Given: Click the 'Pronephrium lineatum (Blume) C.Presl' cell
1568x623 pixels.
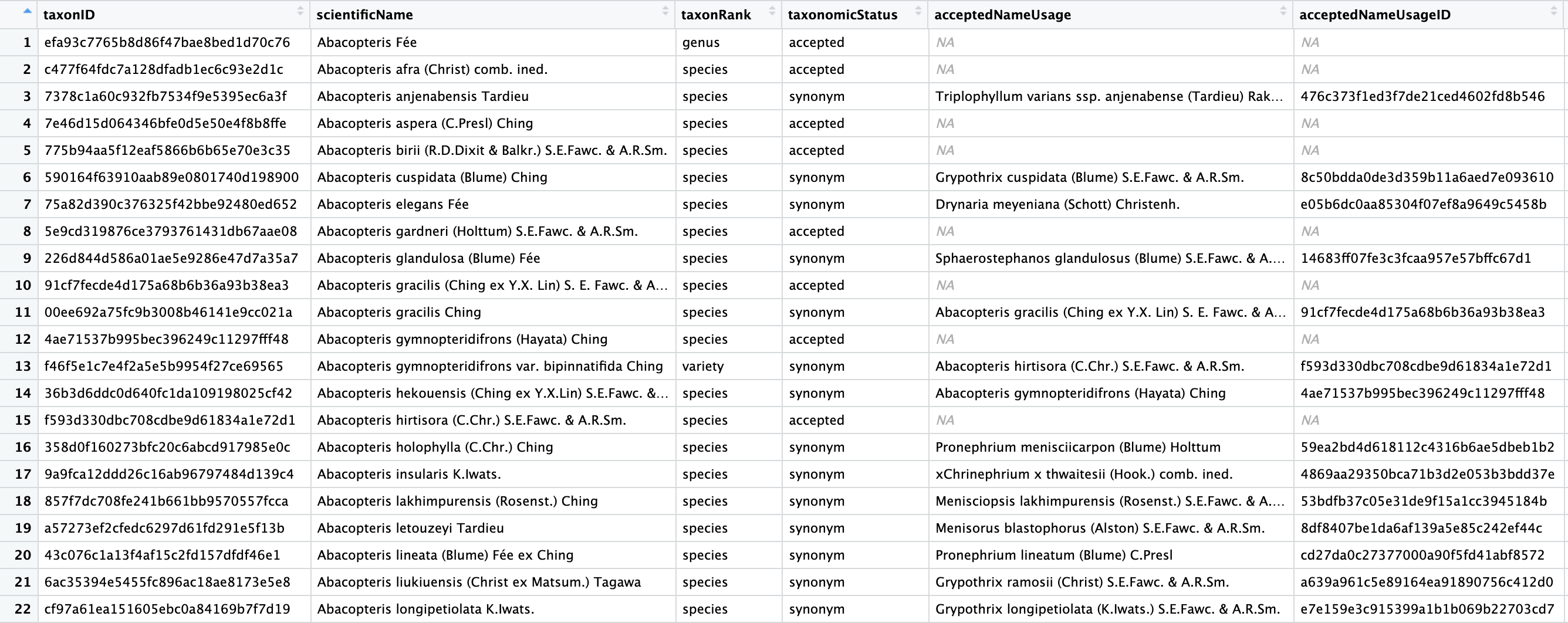Looking at the screenshot, I should click(x=1053, y=555).
